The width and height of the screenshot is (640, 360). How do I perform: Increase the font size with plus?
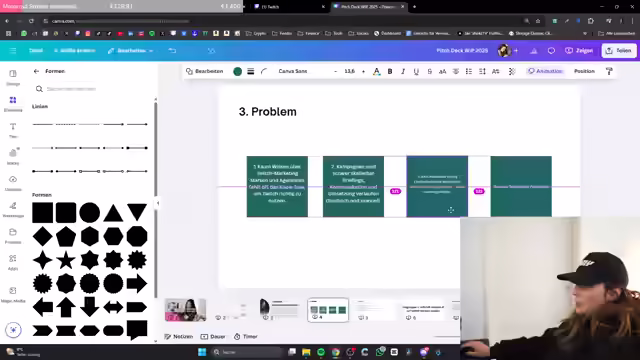click(x=363, y=71)
